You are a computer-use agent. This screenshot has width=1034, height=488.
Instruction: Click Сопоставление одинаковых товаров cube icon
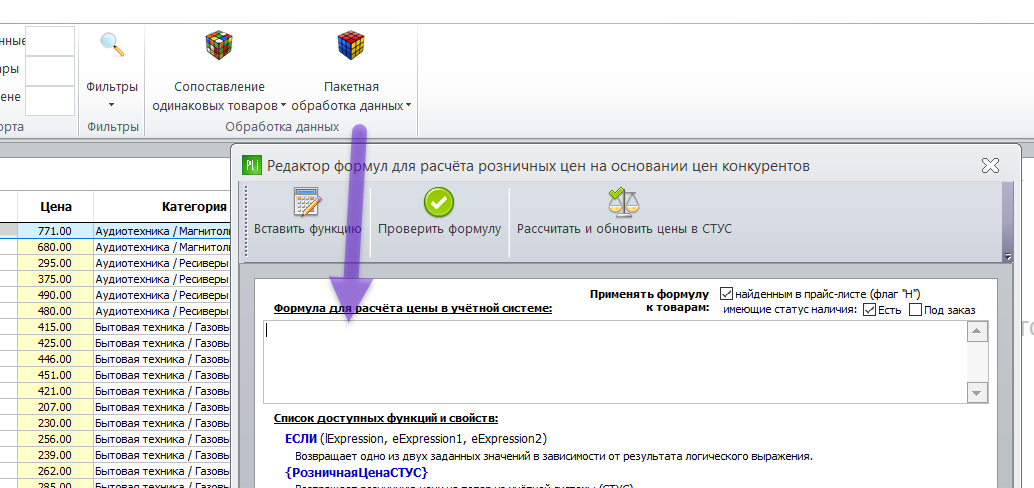coord(220,46)
